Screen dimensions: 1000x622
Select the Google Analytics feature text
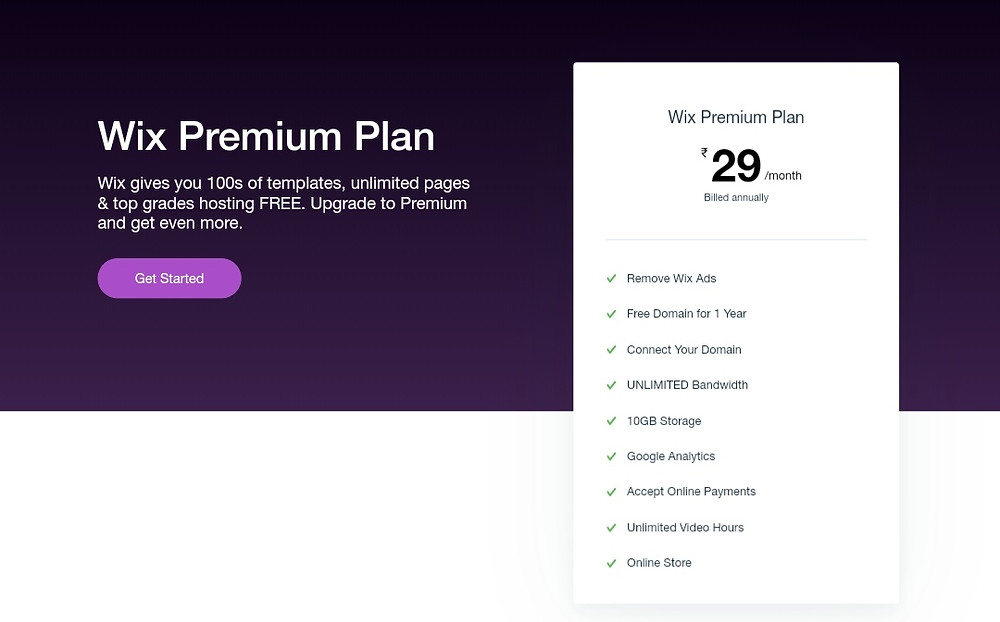pos(671,456)
